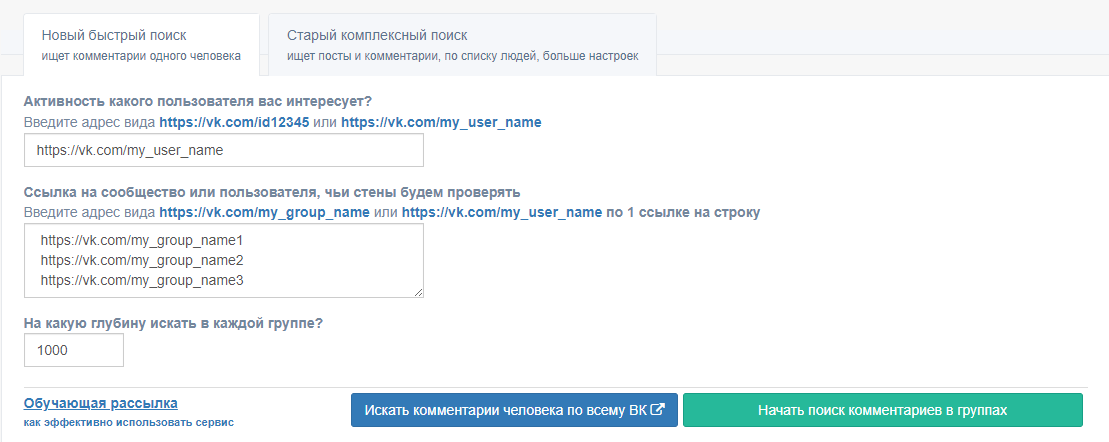This screenshot has width=1109, height=442.
Task: Click the как эффективно использовать сервис caption
Action: (128, 423)
